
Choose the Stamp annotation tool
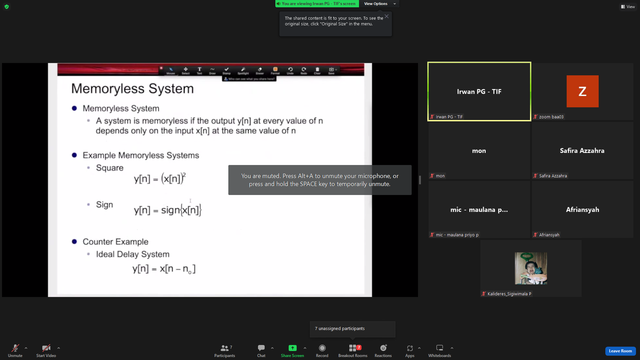227,70
